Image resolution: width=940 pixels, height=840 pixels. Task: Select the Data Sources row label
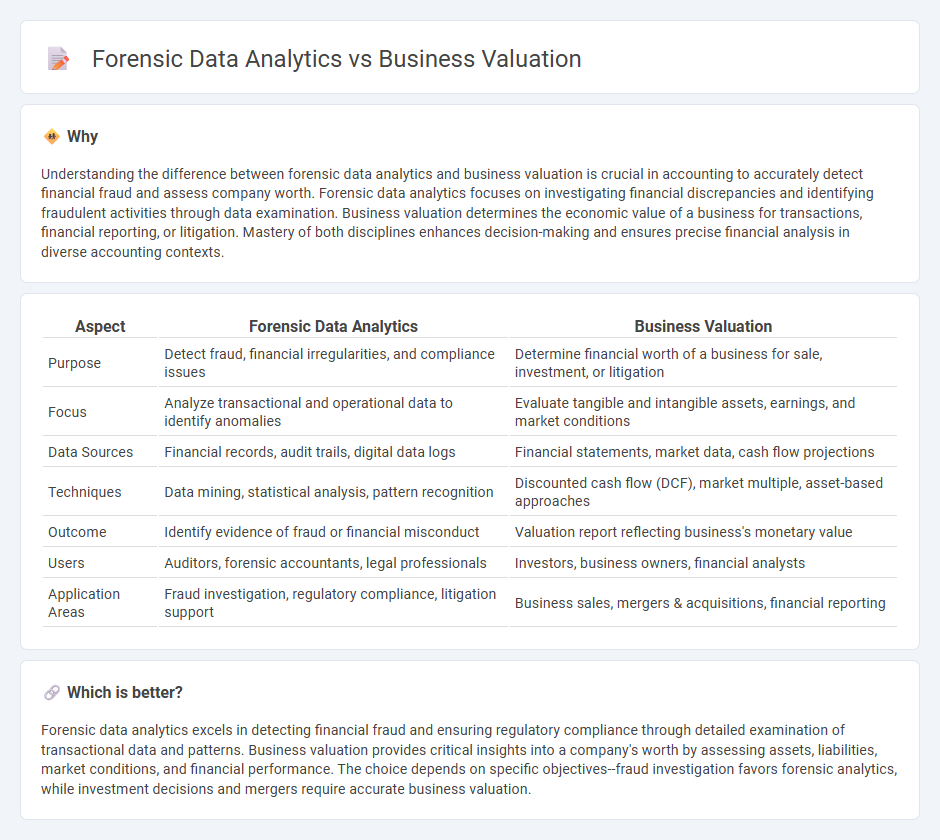coord(91,452)
